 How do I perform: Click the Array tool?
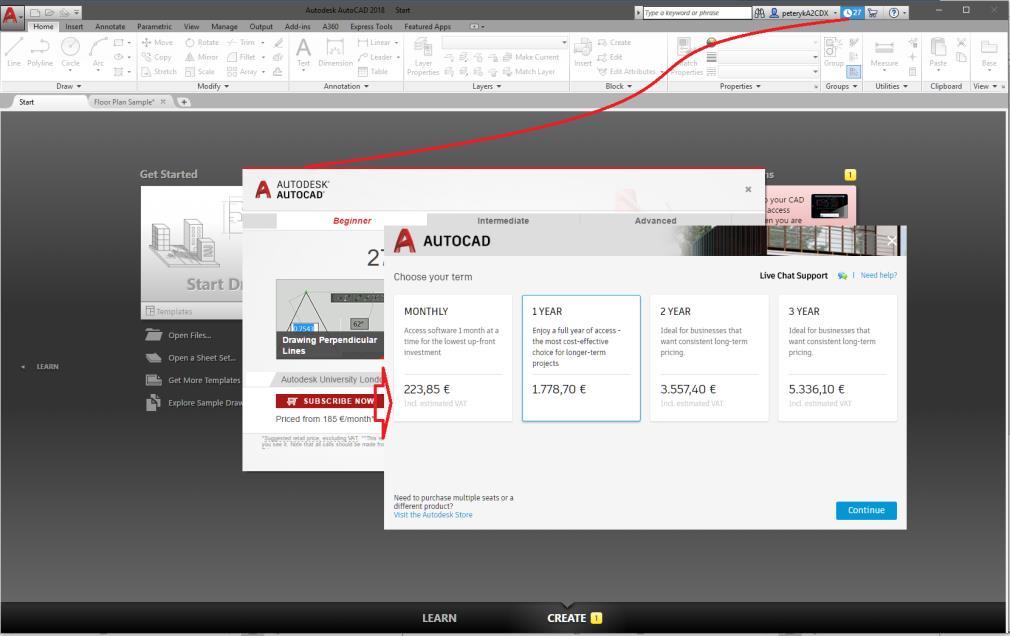(242, 72)
